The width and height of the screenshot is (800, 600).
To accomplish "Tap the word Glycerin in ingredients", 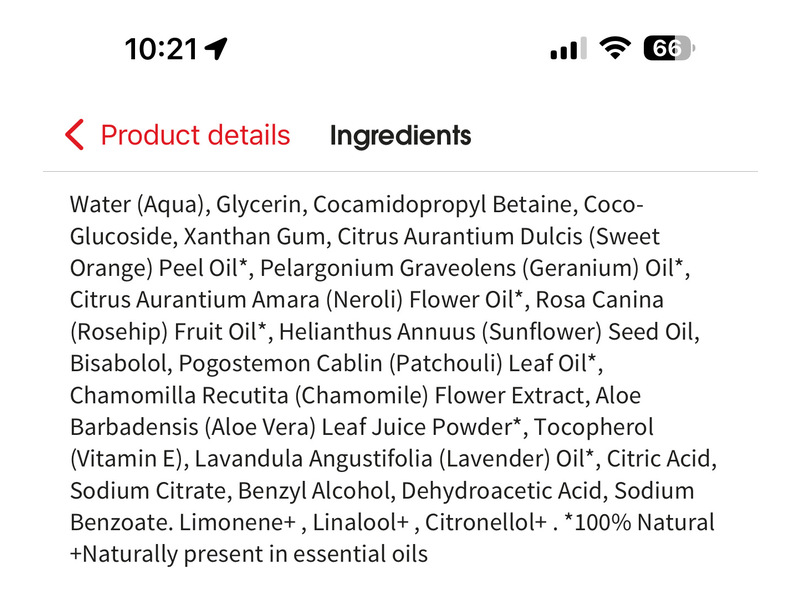I will [x=260, y=205].
